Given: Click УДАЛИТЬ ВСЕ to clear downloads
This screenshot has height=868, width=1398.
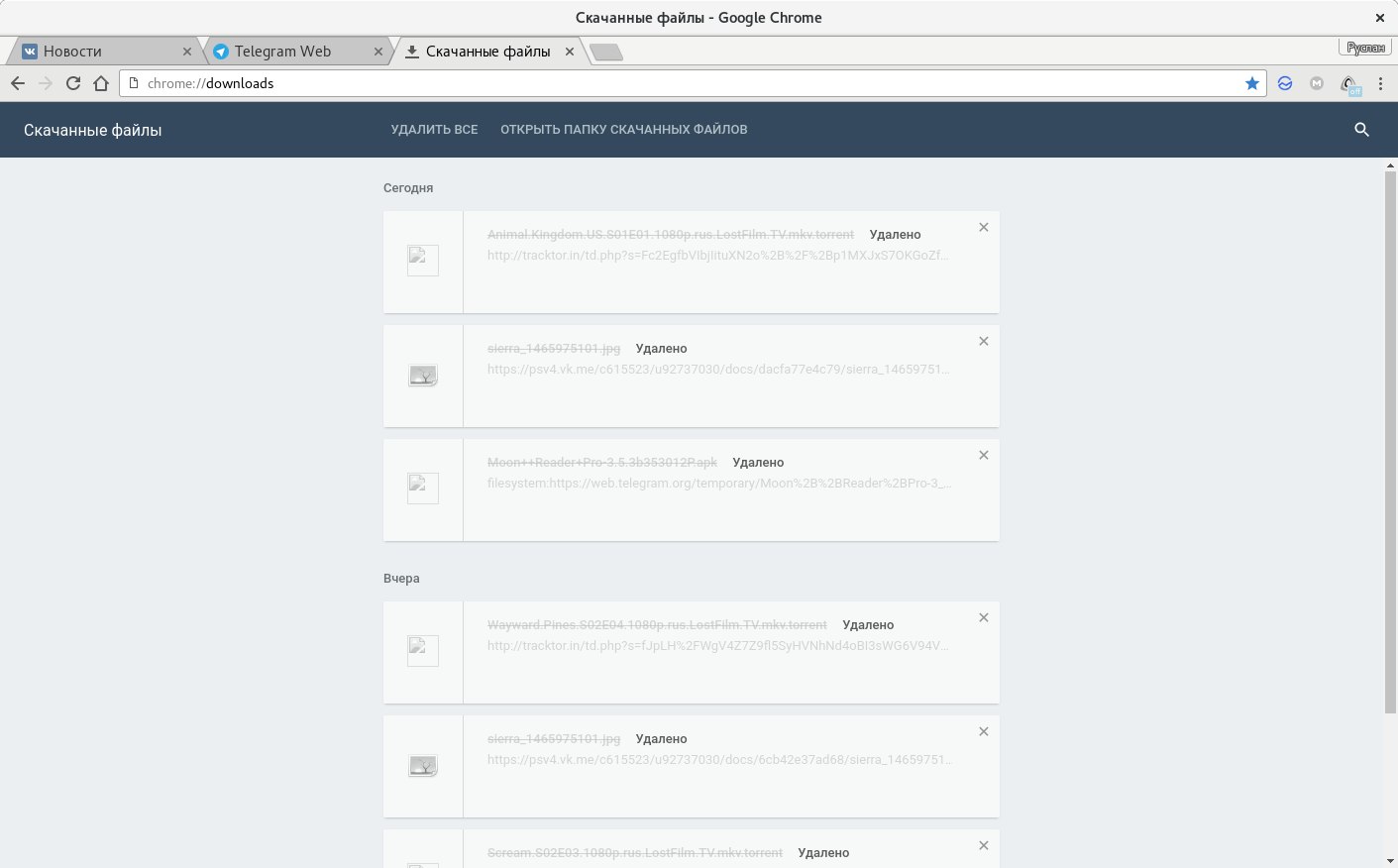Looking at the screenshot, I should 434,130.
